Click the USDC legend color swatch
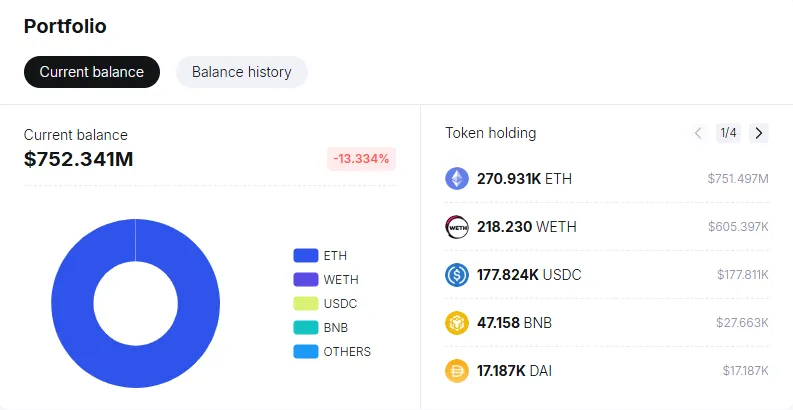Screen dimensions: 793x410 305,303
